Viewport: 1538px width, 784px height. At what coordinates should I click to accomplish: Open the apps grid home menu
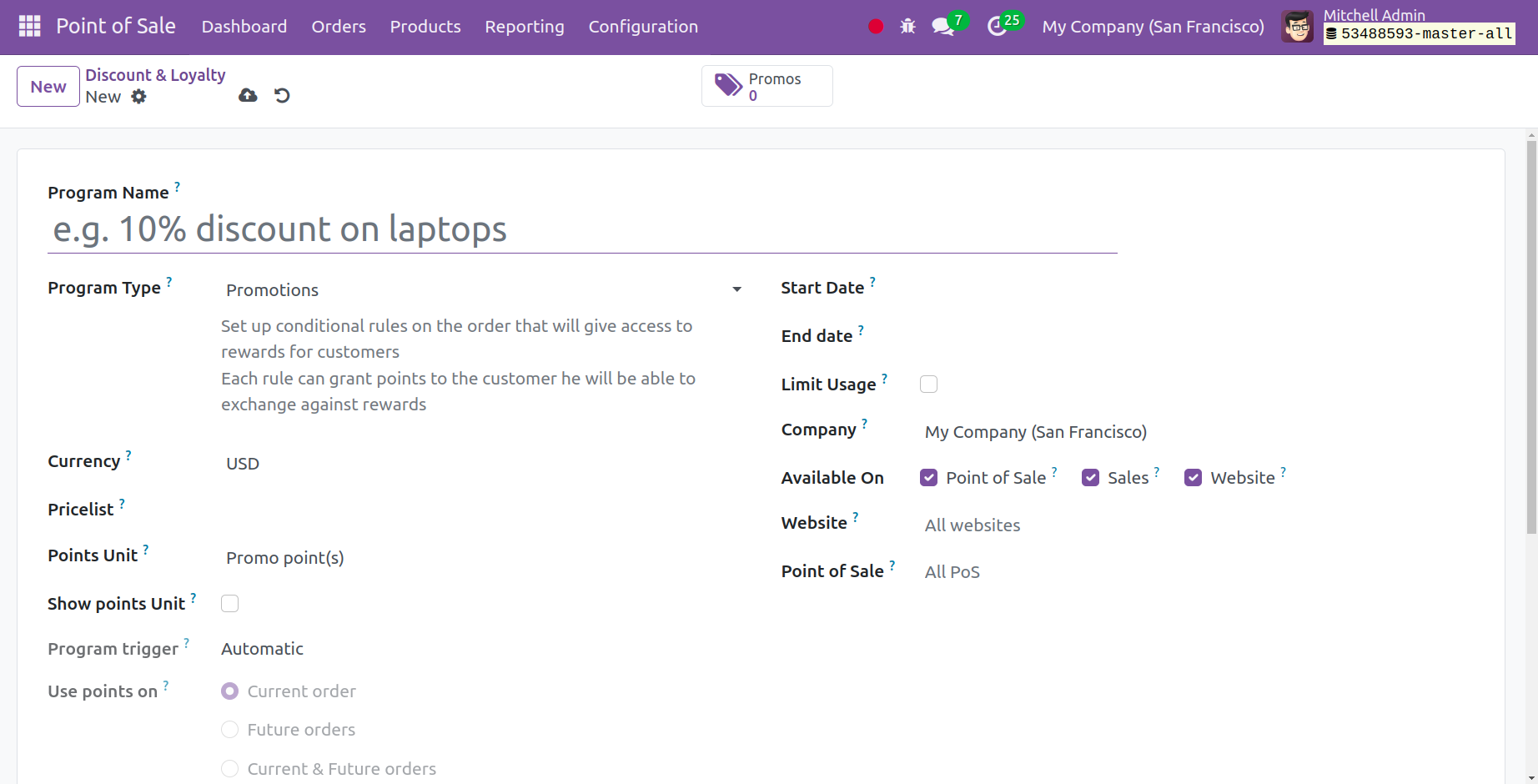coord(29,27)
